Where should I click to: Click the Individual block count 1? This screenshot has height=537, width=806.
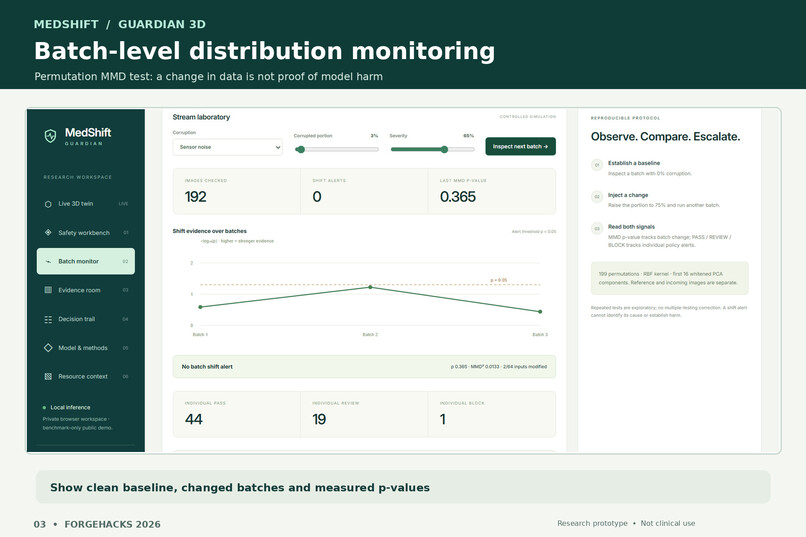coord(443,419)
